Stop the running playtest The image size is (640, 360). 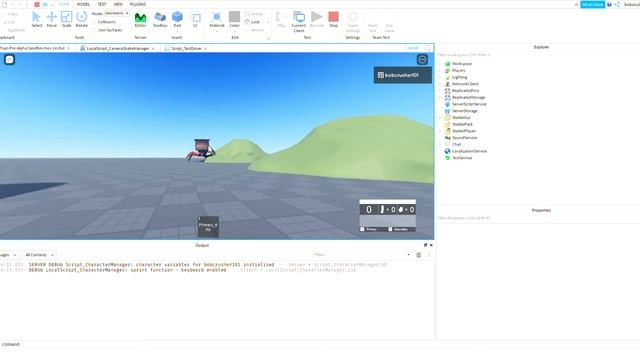(x=333, y=19)
